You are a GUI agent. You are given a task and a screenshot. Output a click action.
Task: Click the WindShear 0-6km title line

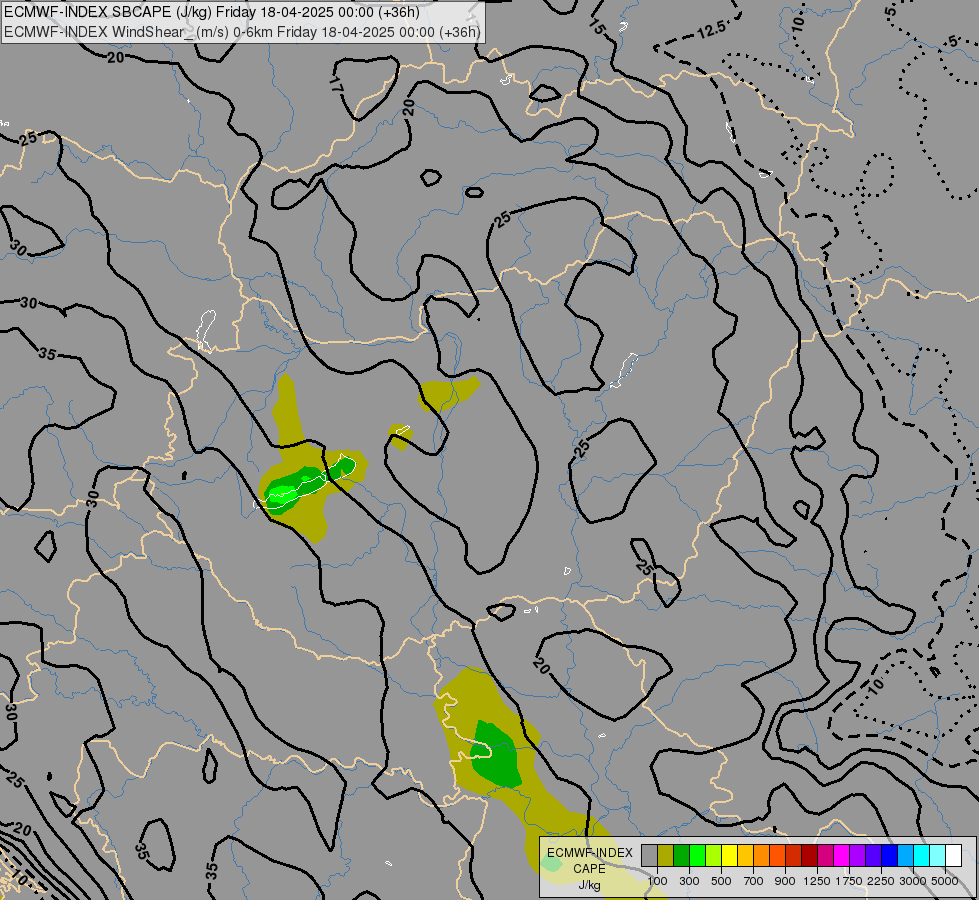point(242,32)
